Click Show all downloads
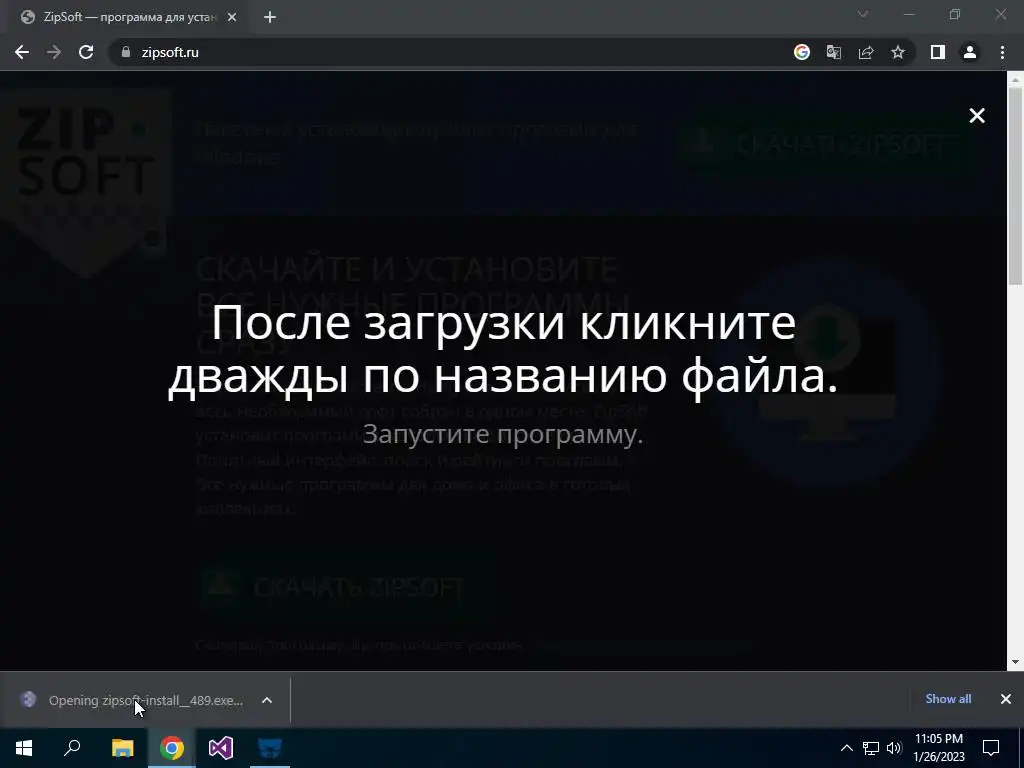 [x=948, y=699]
